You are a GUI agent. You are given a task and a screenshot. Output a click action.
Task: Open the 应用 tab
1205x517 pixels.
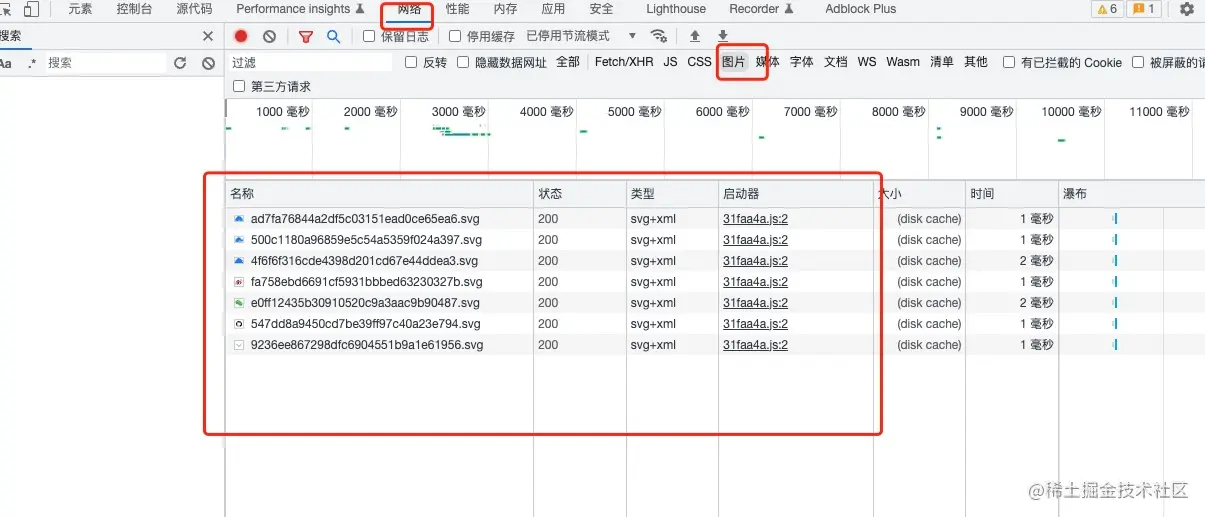click(x=553, y=9)
